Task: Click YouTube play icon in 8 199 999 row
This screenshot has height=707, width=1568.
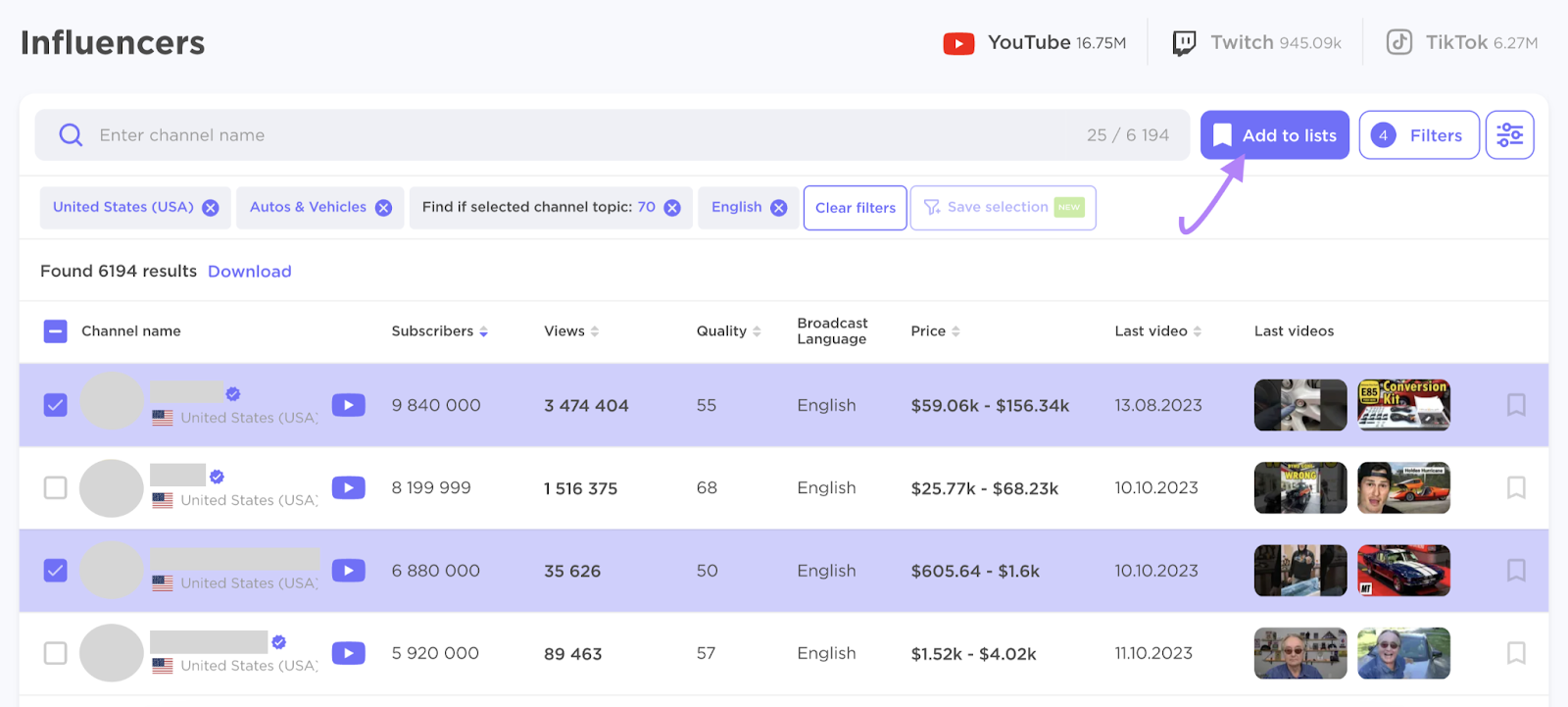Action: pos(348,487)
